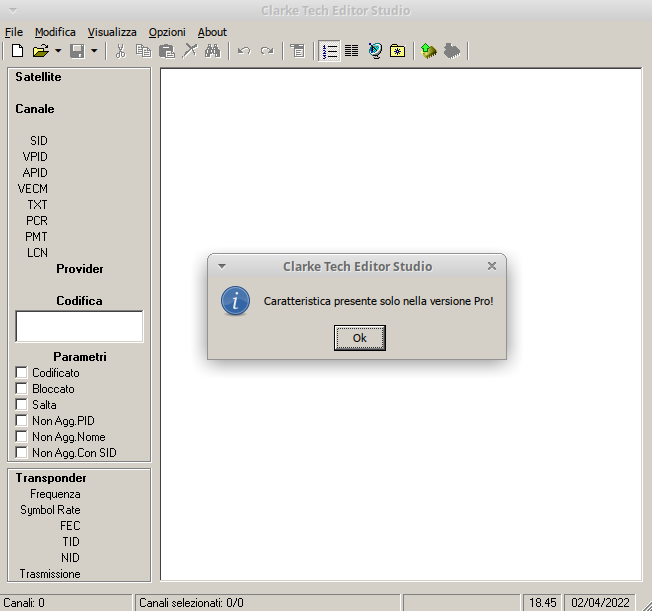The width and height of the screenshot is (652, 611).
Task: Click the Save floppy disk icon
Action: coord(77,51)
